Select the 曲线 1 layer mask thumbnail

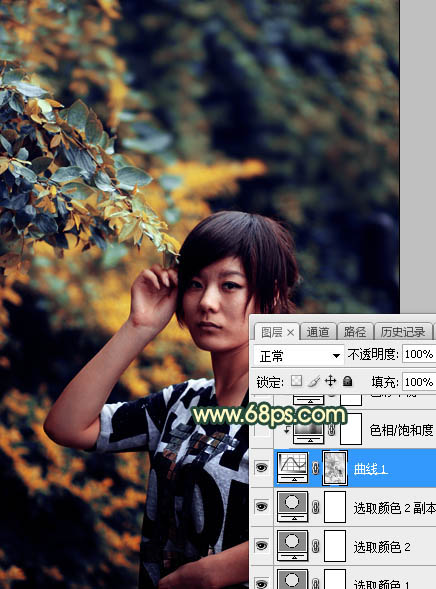click(335, 468)
